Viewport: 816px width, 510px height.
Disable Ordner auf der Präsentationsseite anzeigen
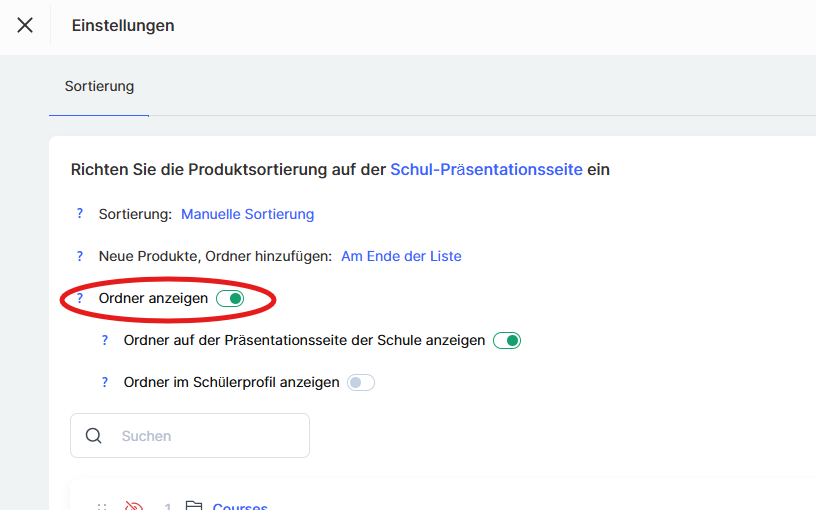[507, 340]
